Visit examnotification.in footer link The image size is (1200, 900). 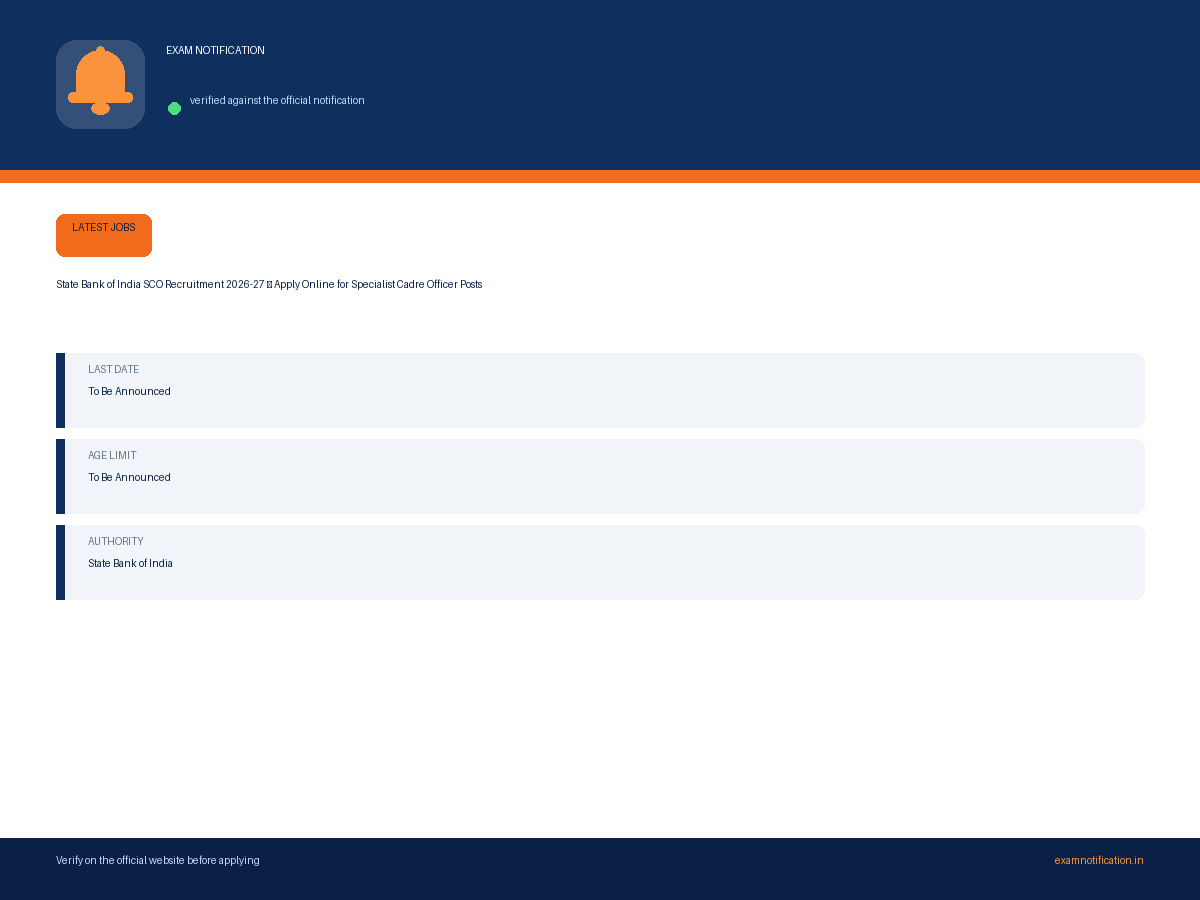point(1098,861)
